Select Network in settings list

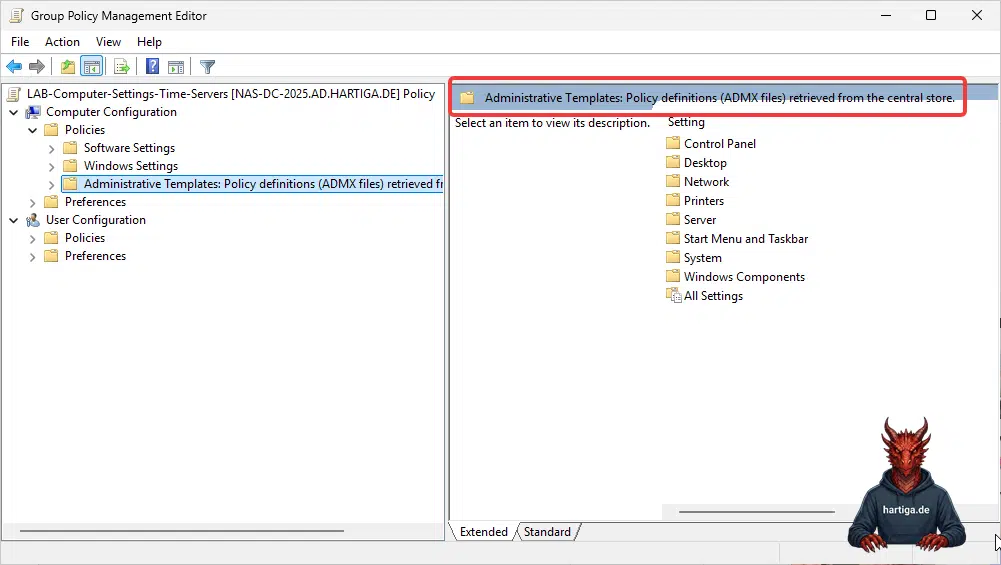pos(706,182)
